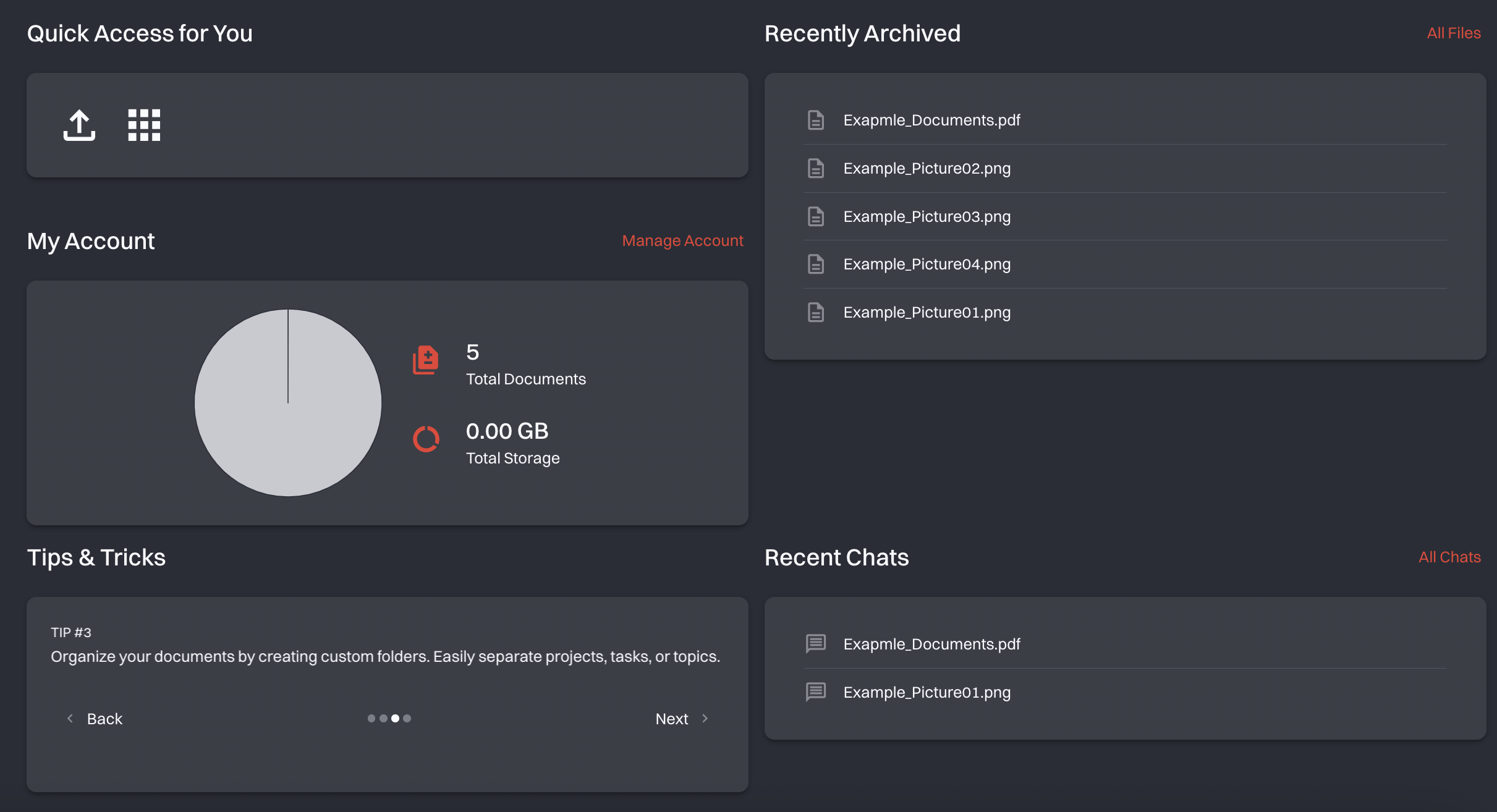The width and height of the screenshot is (1497, 812).
Task: Switch focus to Recent Chats section
Action: coord(836,557)
